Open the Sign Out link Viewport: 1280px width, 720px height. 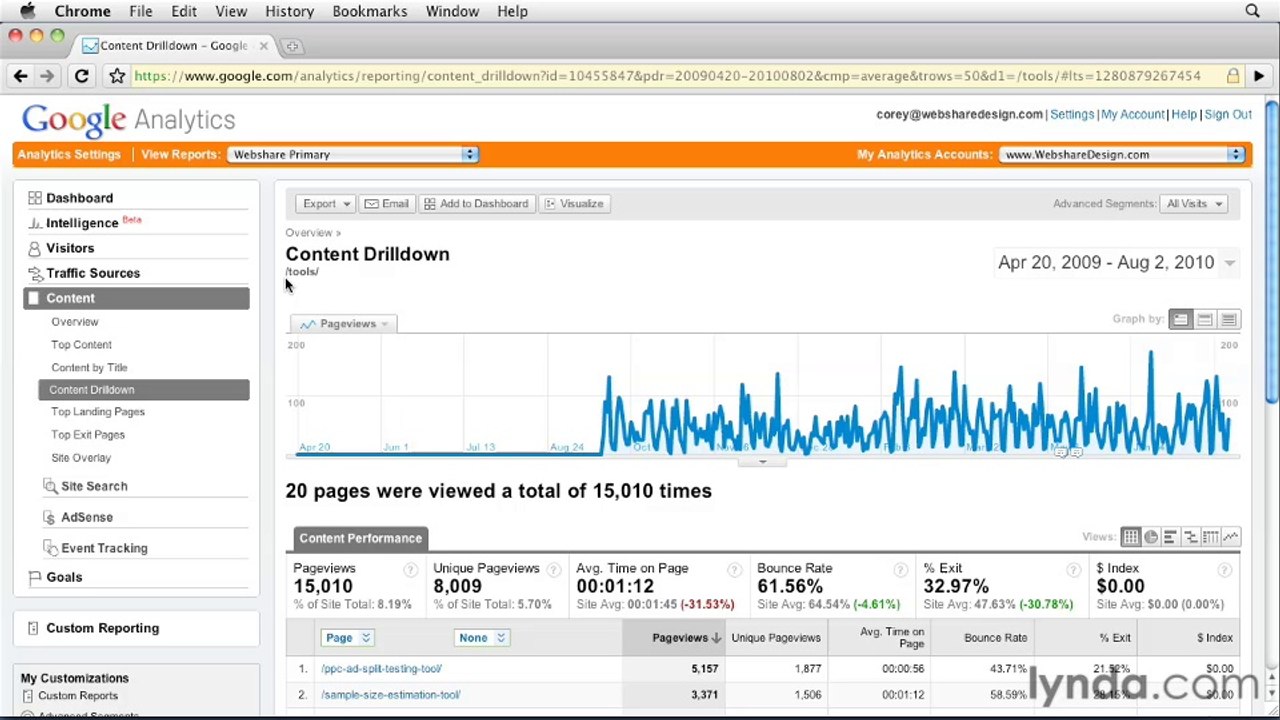point(1228,115)
